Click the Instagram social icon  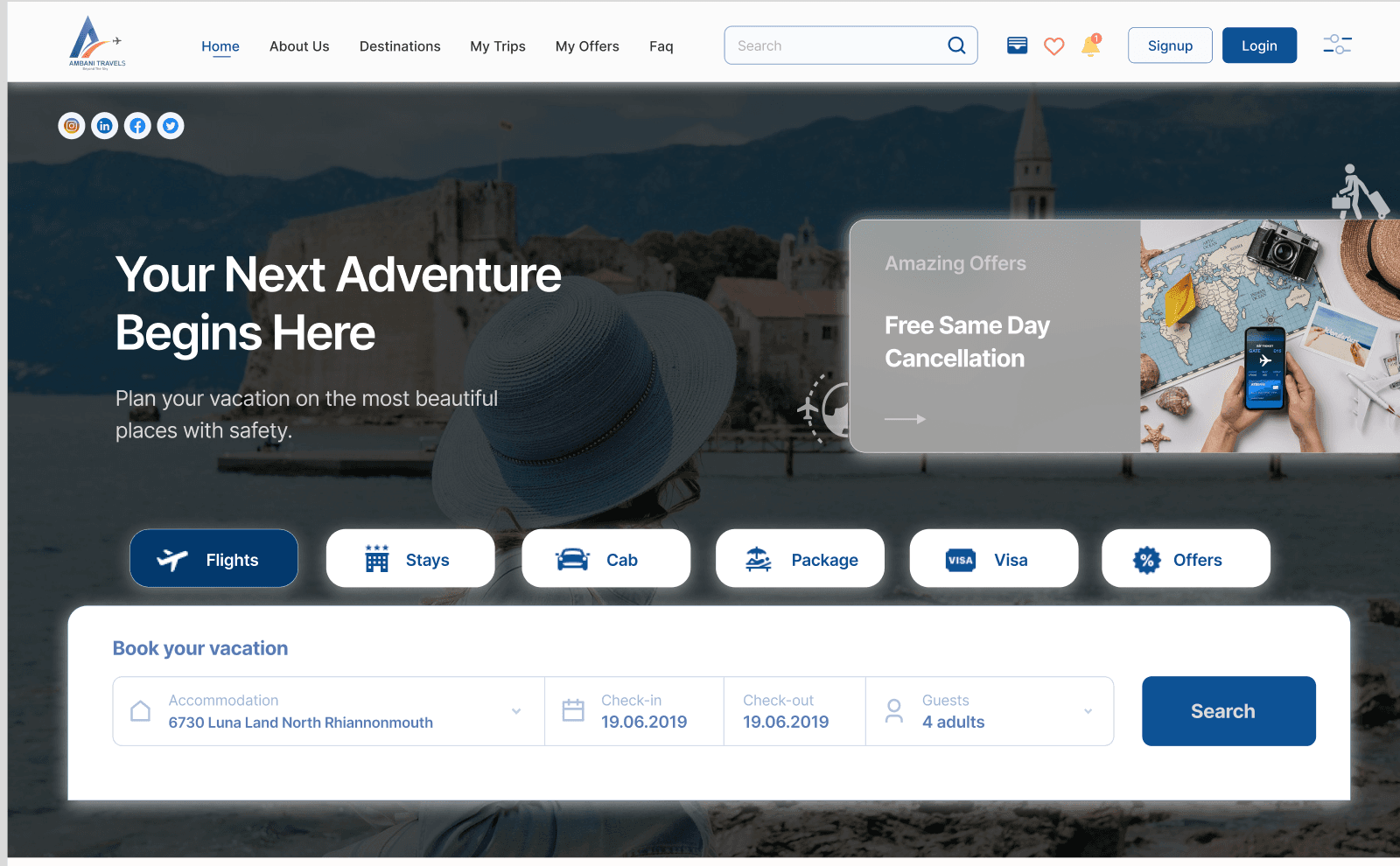pos(72,126)
